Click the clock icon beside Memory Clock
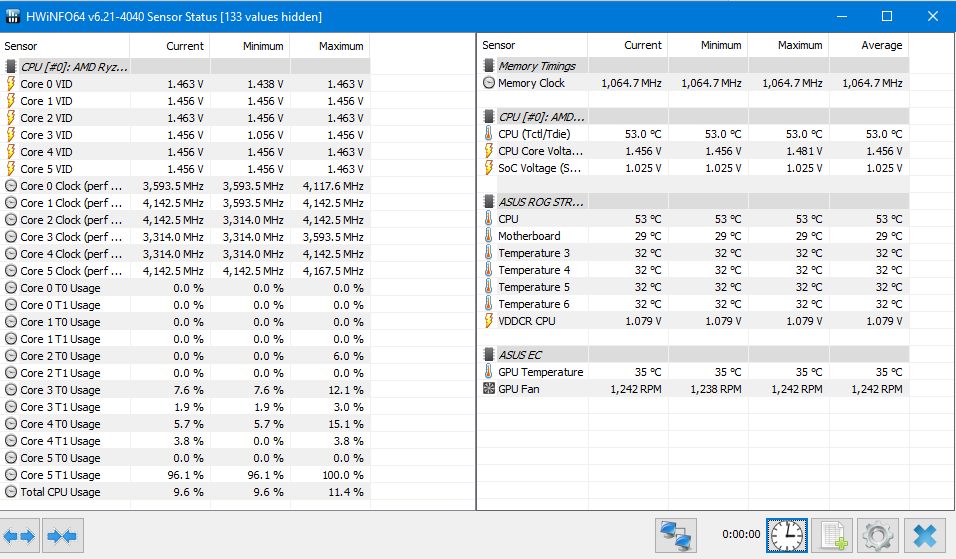 [x=488, y=82]
